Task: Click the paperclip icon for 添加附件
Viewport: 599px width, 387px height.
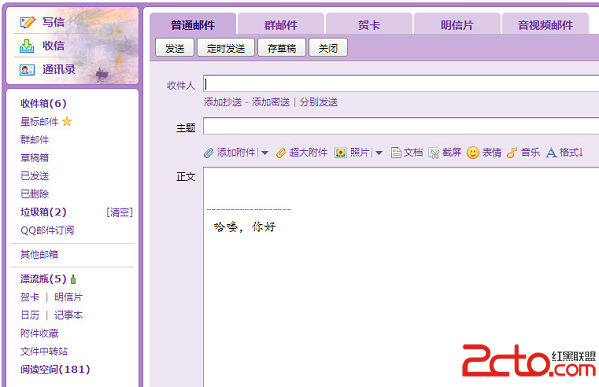Action: pyautogui.click(x=209, y=153)
